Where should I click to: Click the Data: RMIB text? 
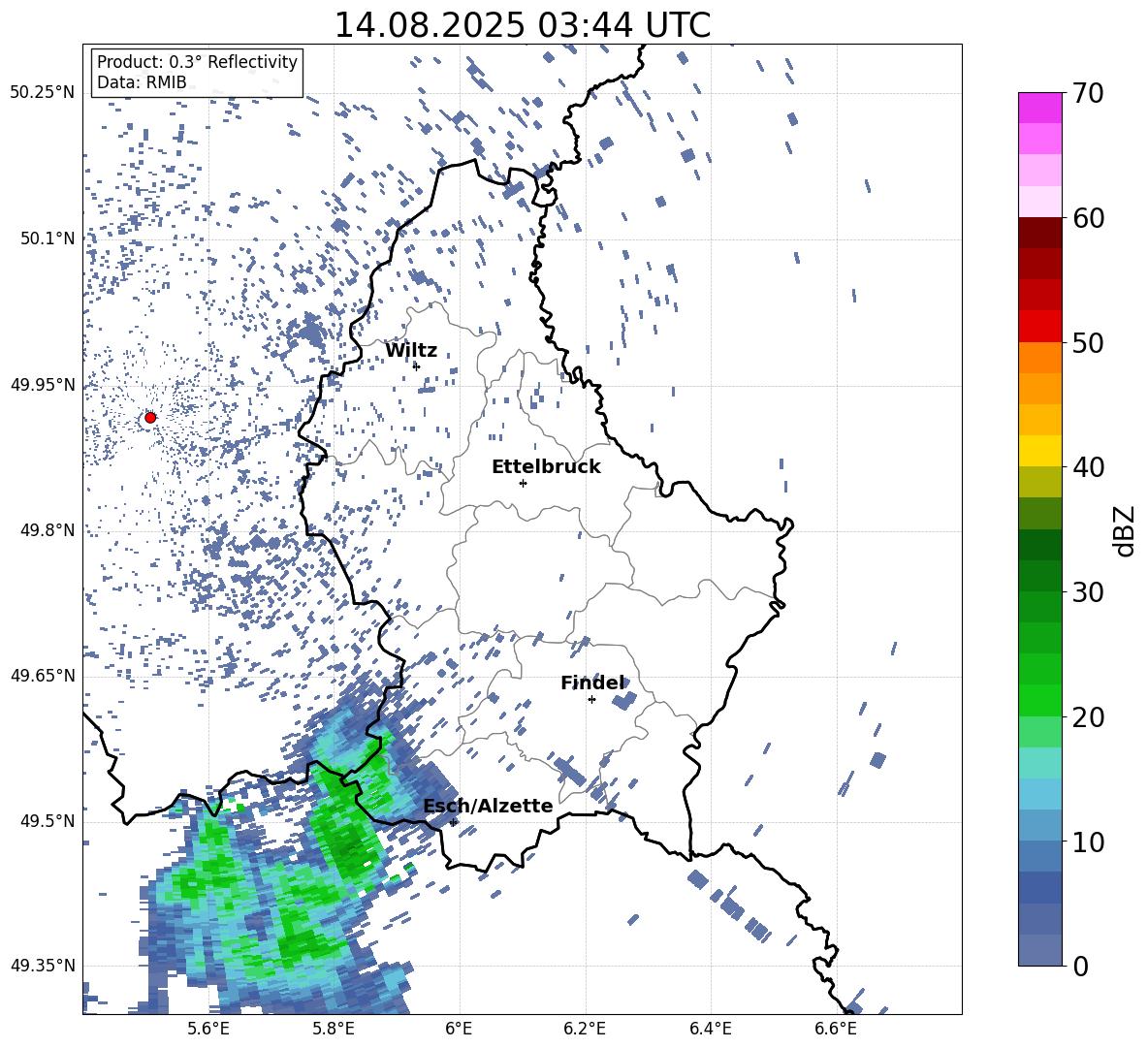point(142,82)
